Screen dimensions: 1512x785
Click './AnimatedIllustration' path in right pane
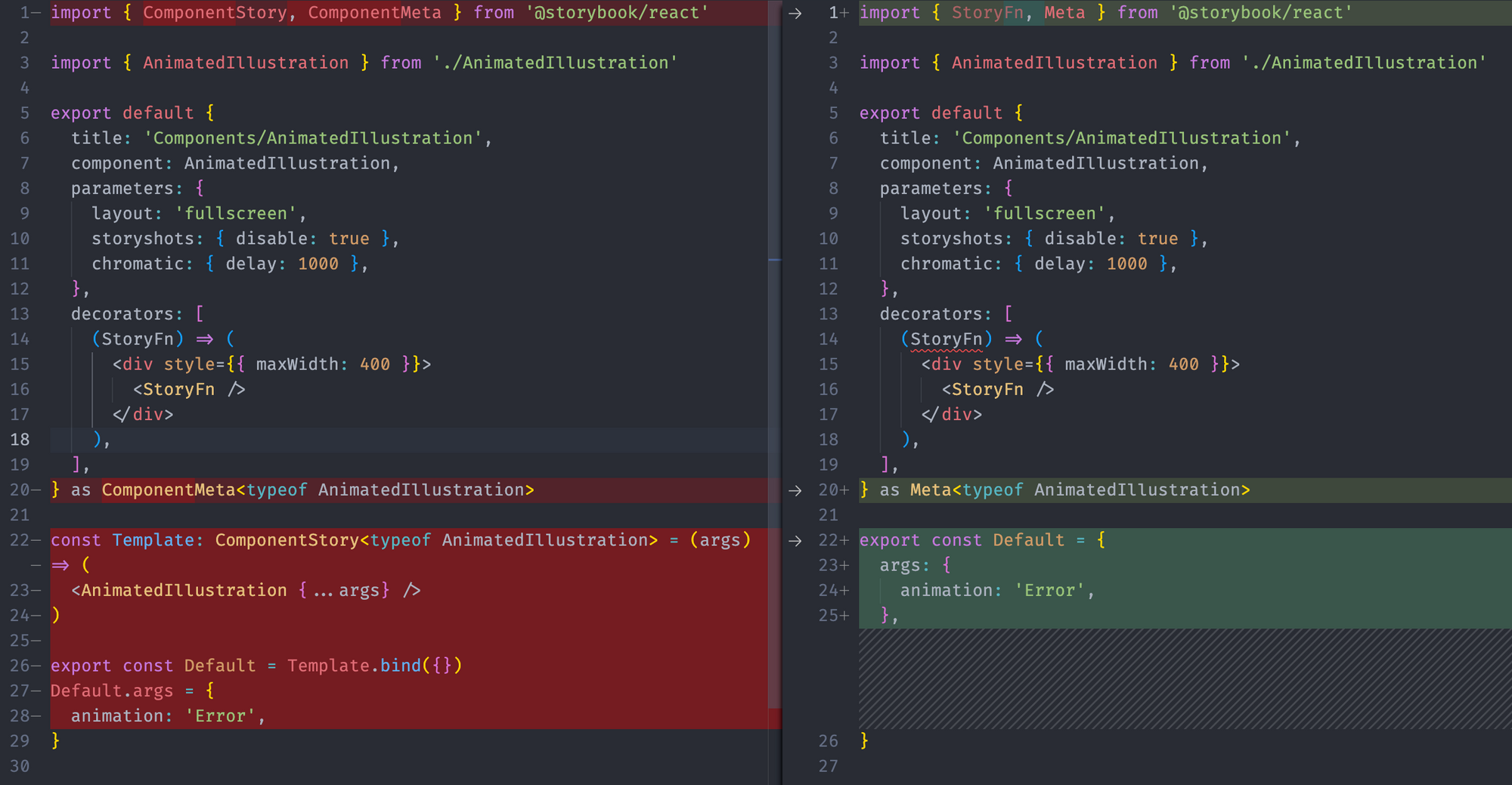1364,63
